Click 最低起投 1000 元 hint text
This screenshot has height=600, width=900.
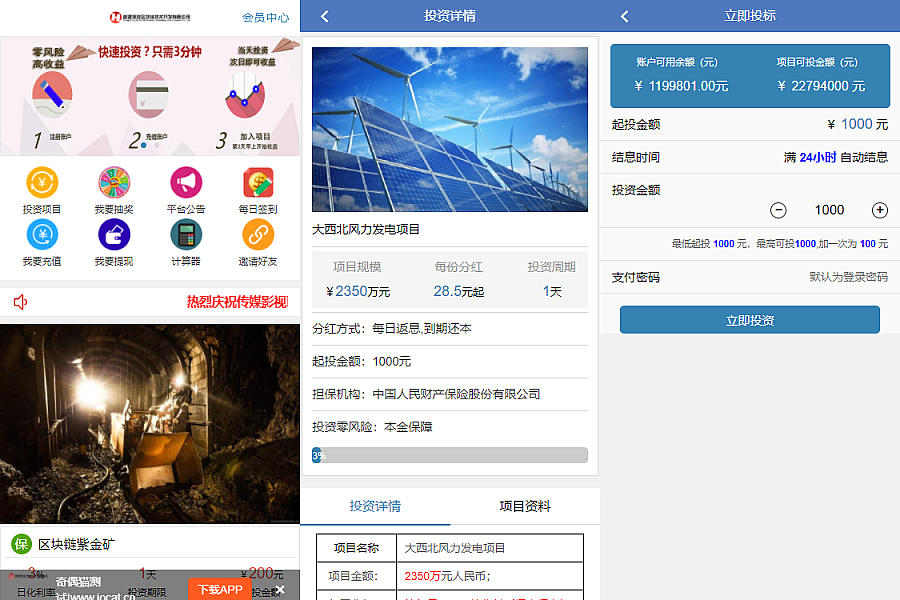[x=779, y=244]
